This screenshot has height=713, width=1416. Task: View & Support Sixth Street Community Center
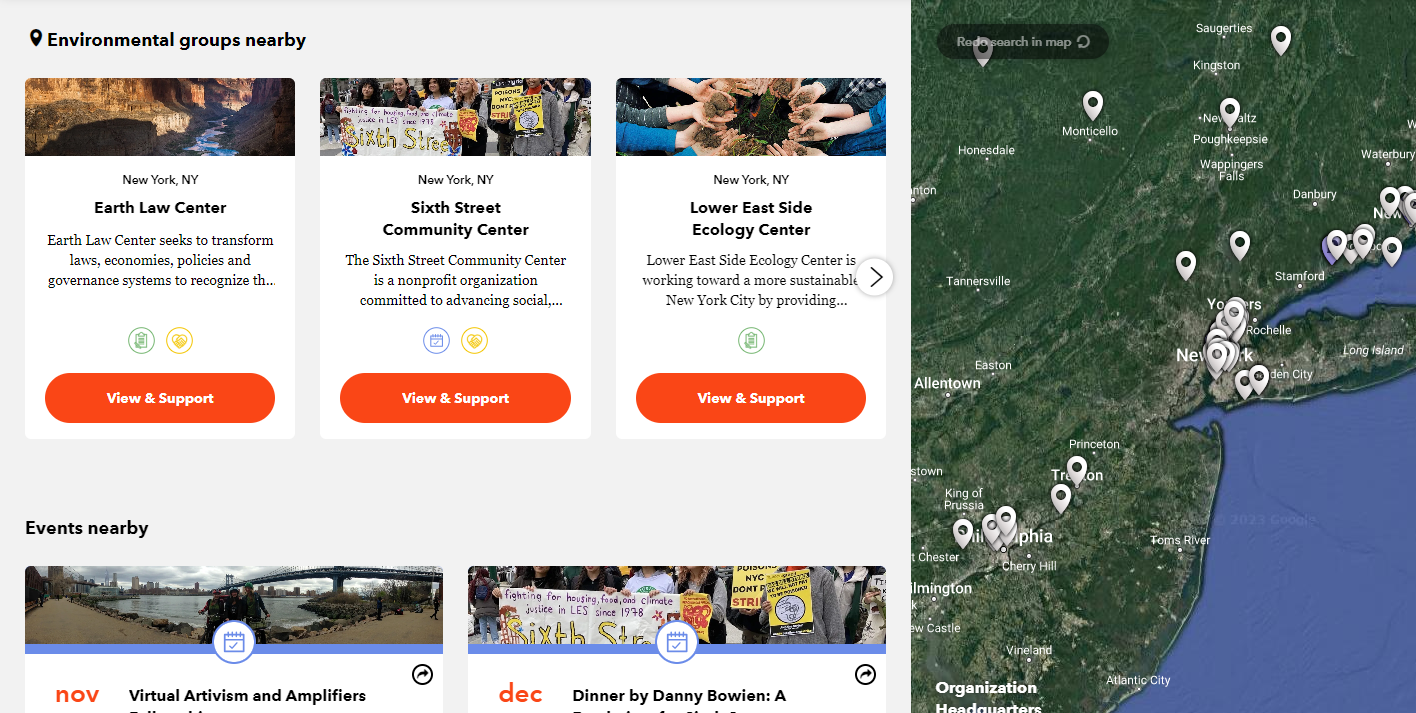455,398
